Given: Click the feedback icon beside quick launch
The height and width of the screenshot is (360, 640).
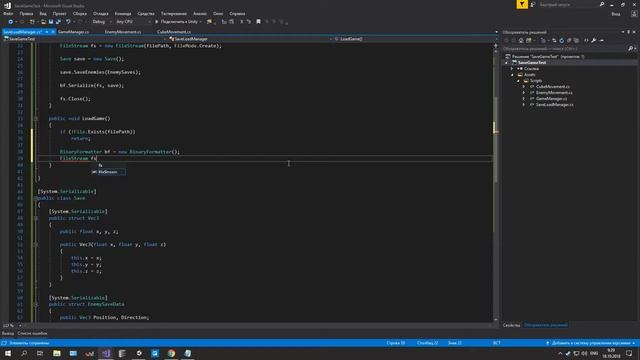Looking at the screenshot, I should tap(533, 4).
